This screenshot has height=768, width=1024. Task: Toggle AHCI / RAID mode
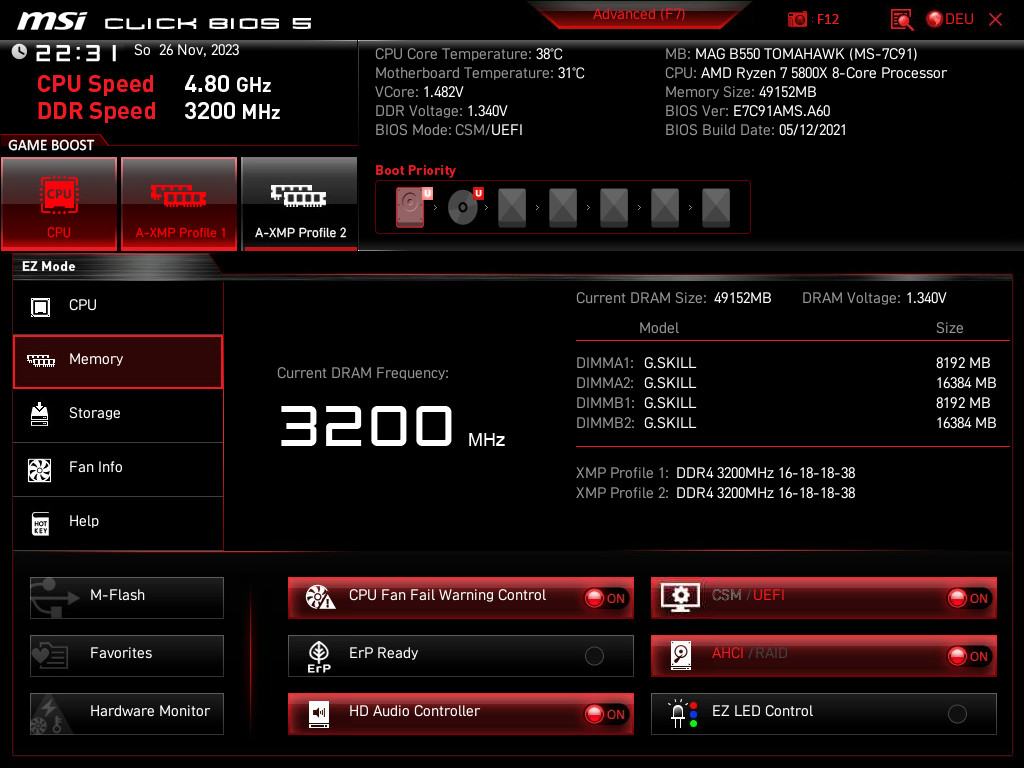pos(824,656)
